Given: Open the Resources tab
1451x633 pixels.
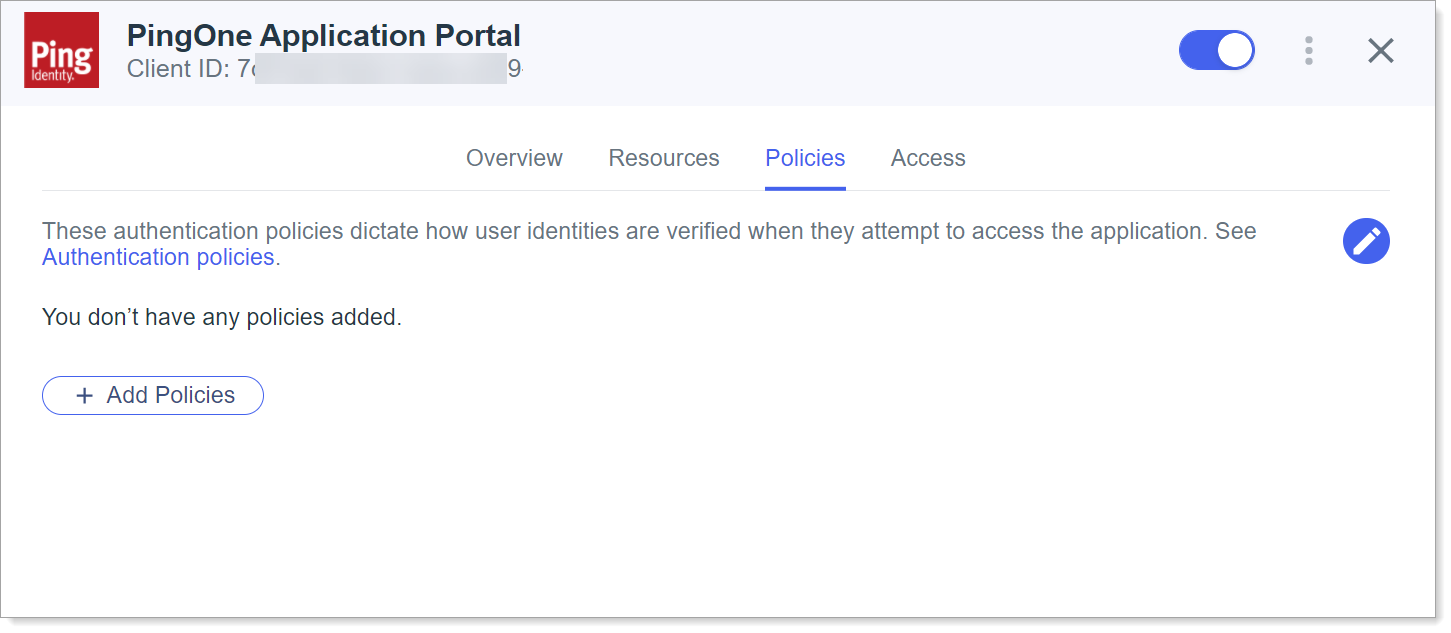Looking at the screenshot, I should [663, 158].
